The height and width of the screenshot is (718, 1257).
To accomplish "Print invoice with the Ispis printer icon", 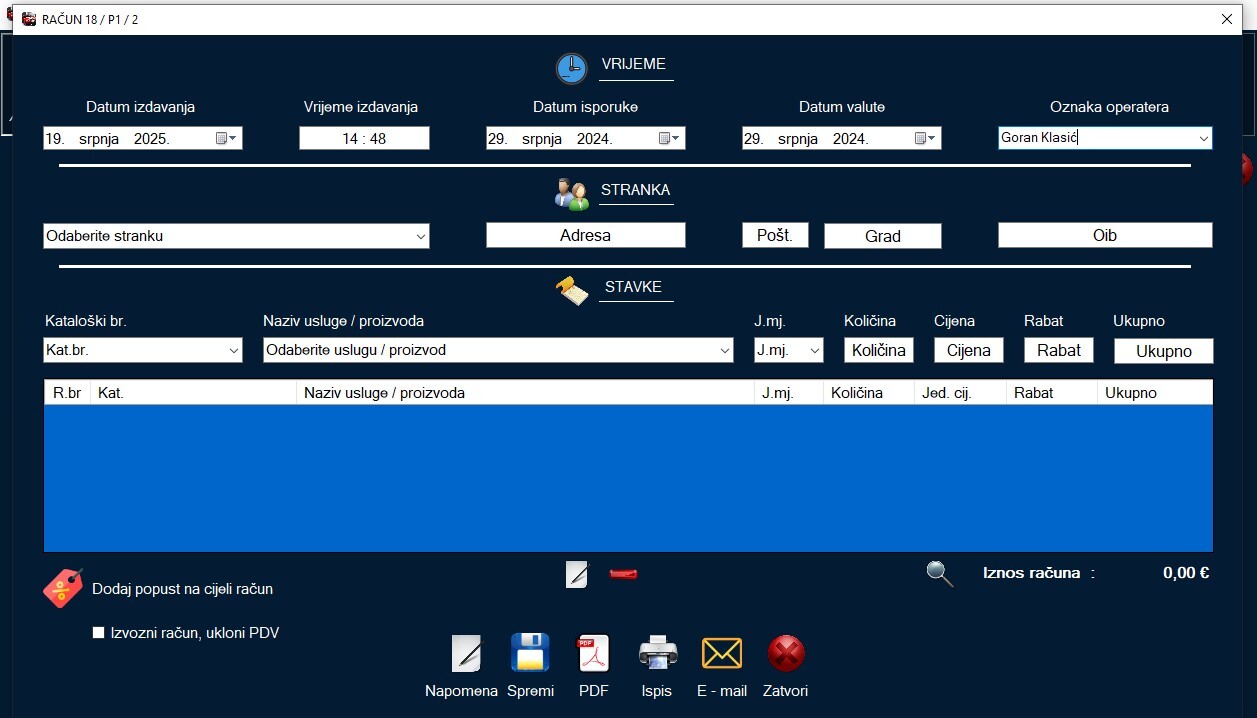I will 657,654.
